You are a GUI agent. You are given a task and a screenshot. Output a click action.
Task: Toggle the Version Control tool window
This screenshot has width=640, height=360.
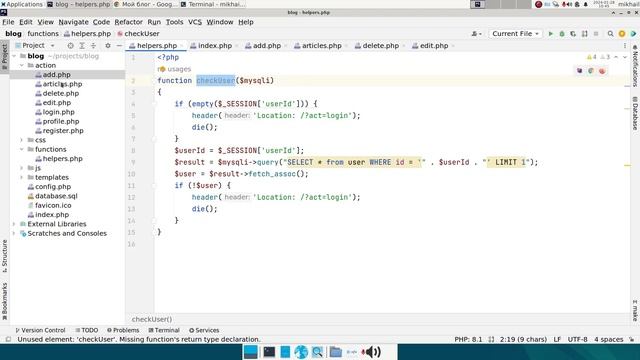coord(40,330)
